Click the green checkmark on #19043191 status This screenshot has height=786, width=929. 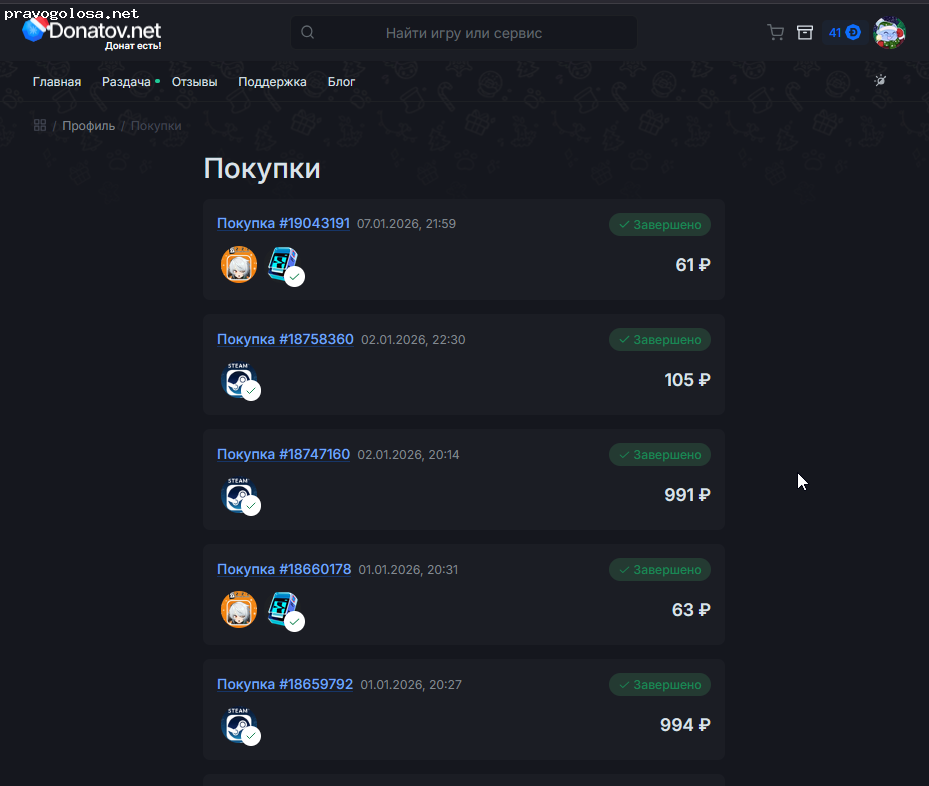point(624,224)
